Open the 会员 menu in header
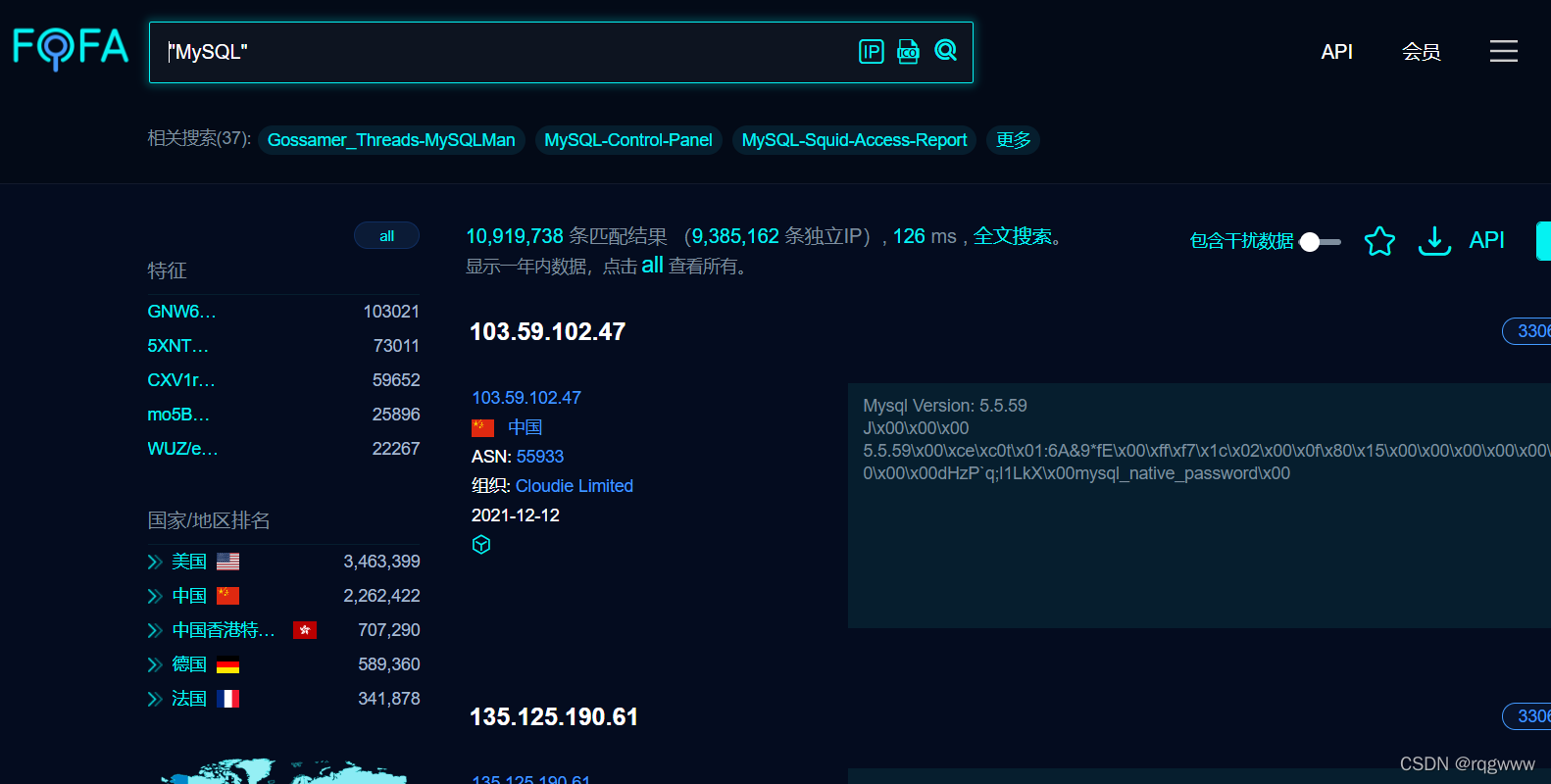The height and width of the screenshot is (784, 1551). 1421,52
